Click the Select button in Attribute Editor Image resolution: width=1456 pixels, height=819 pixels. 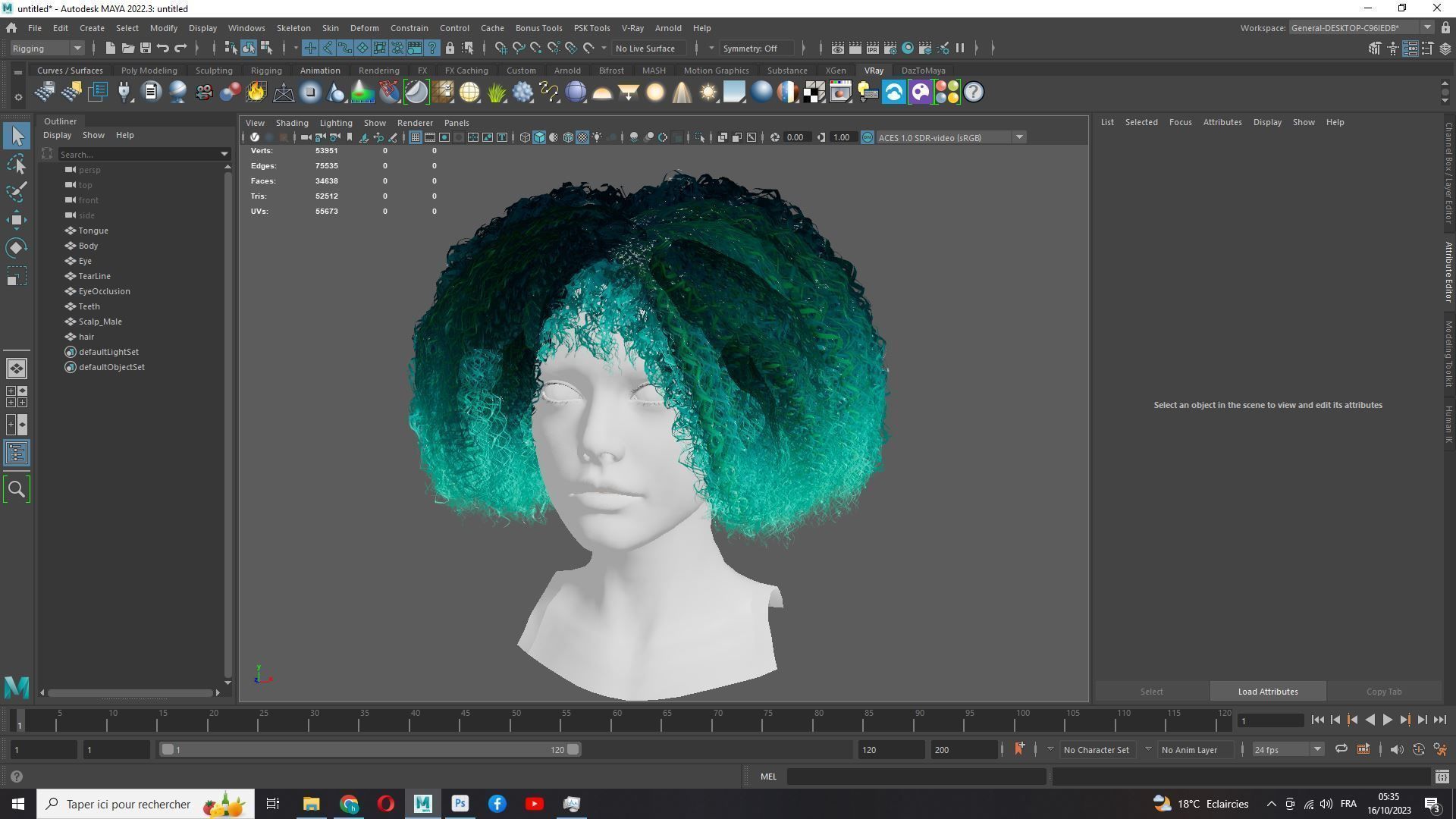pos(1151,692)
